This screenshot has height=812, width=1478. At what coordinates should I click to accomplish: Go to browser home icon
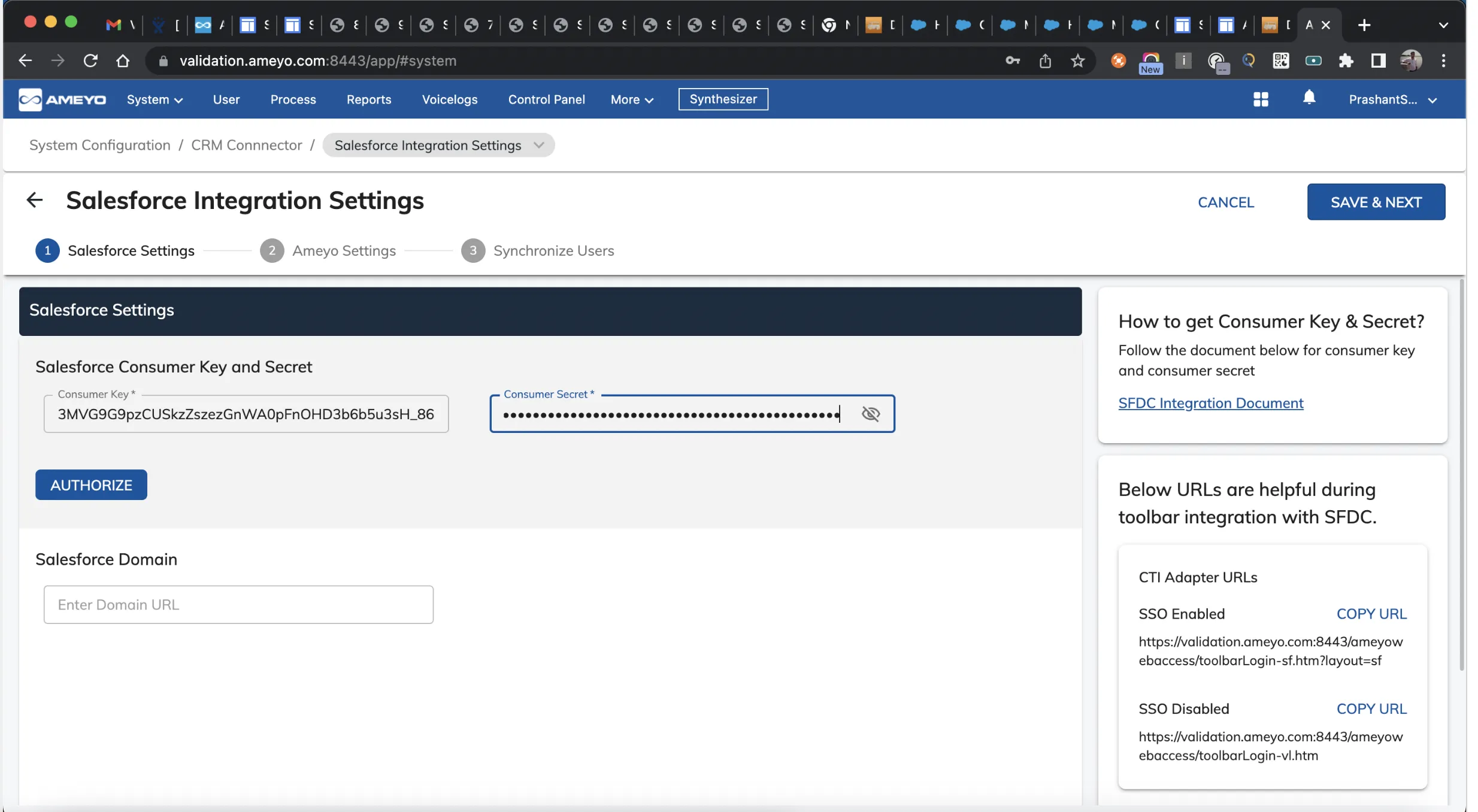coord(123,60)
